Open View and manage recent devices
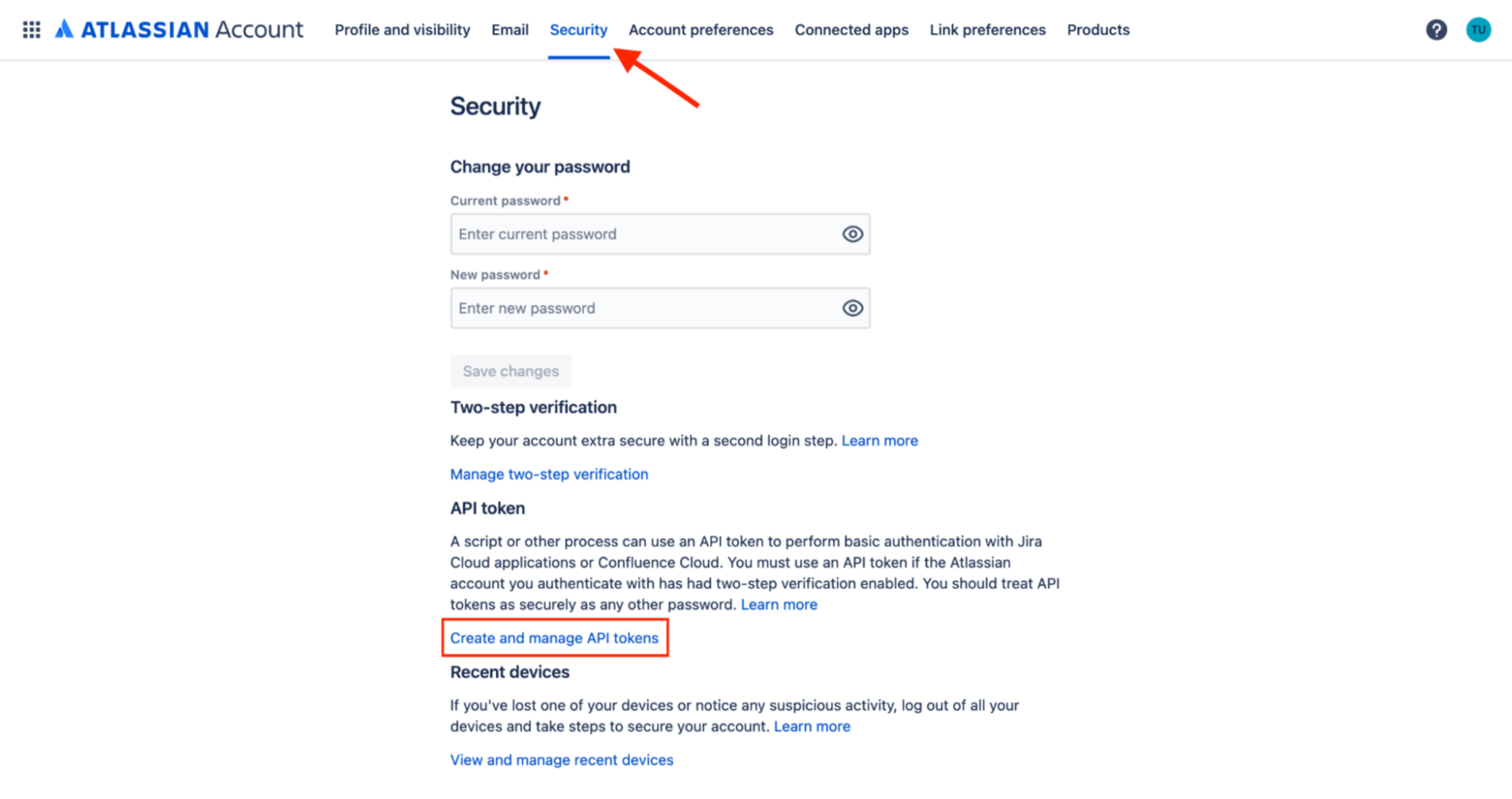 (561, 759)
